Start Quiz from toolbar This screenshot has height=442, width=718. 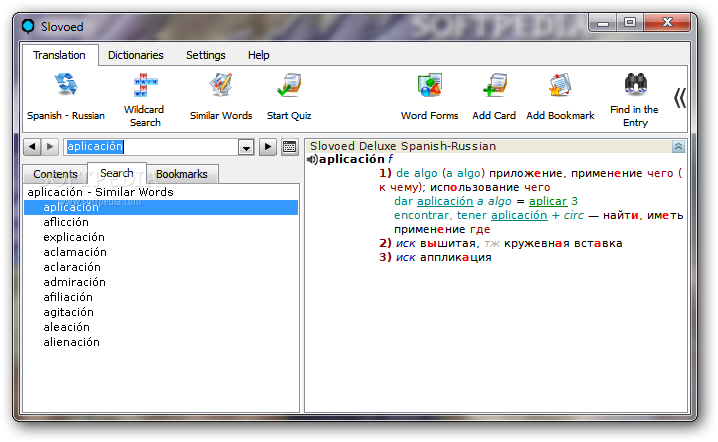(289, 96)
